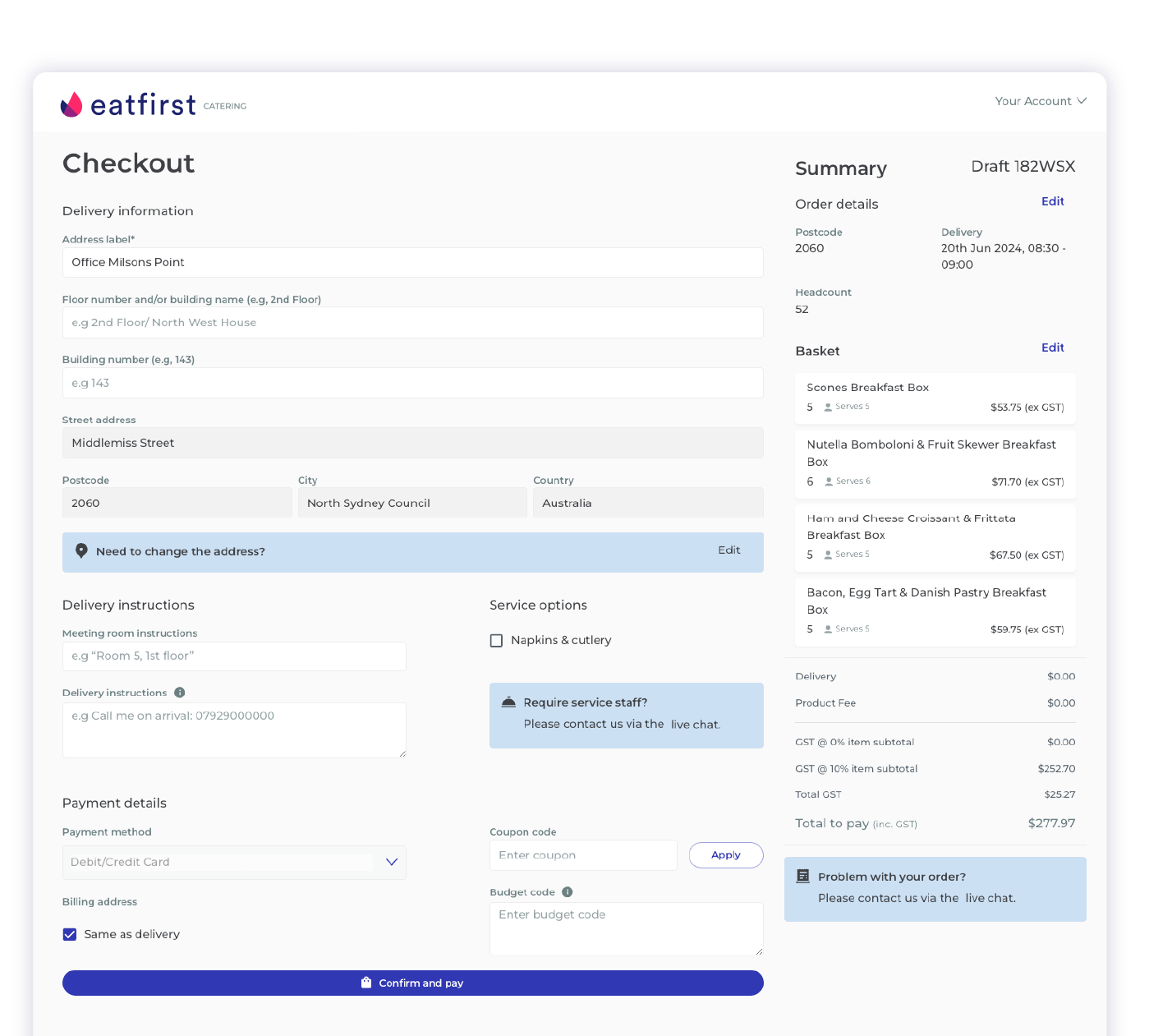Click Nutella Bomboloni & Fruit Skewer Breakfast Box name
This screenshot has width=1149, height=1036.
pos(931,453)
